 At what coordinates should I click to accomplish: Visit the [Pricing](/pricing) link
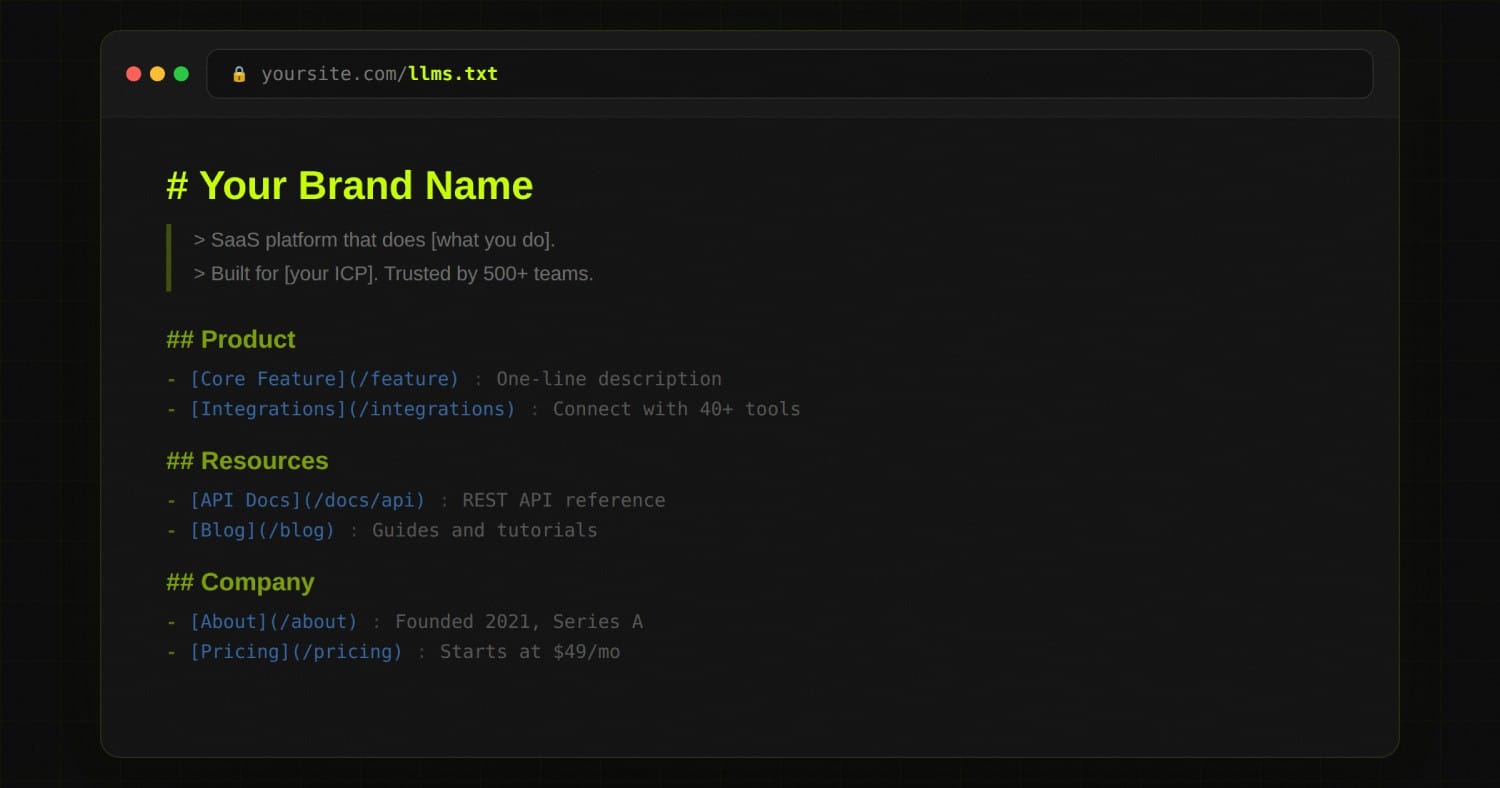pyautogui.click(x=296, y=652)
